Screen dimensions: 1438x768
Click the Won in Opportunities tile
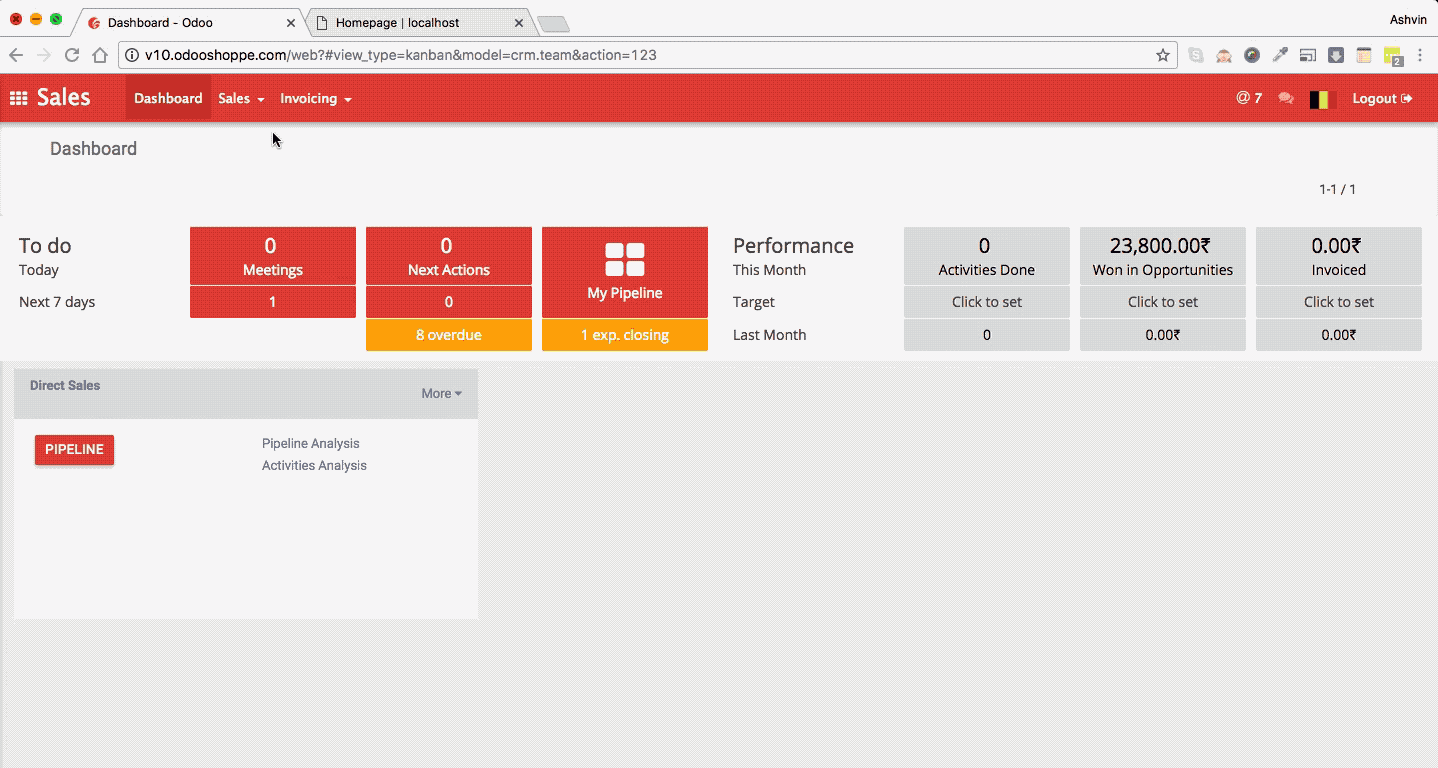[1163, 256]
